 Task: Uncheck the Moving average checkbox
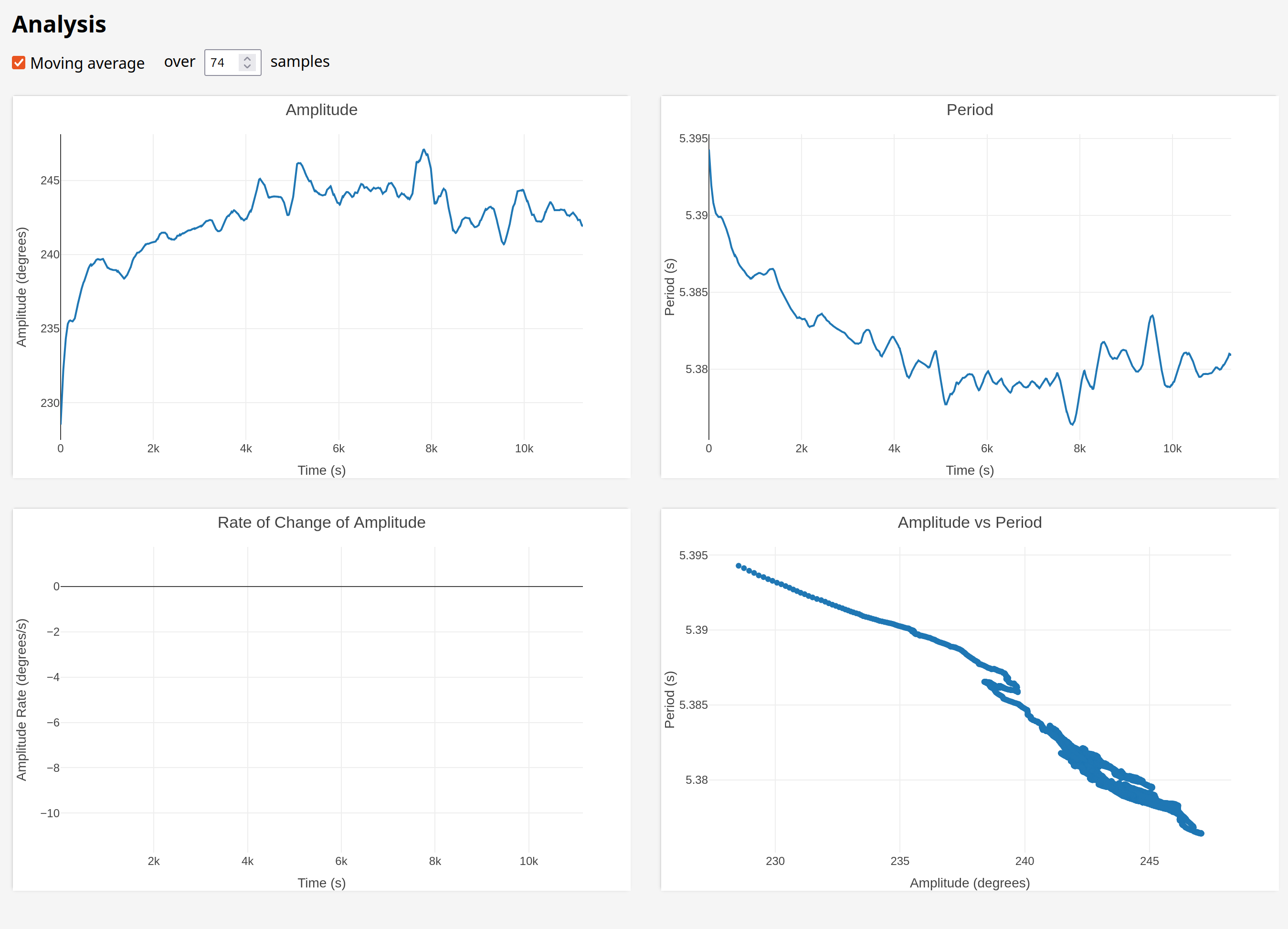coord(19,63)
